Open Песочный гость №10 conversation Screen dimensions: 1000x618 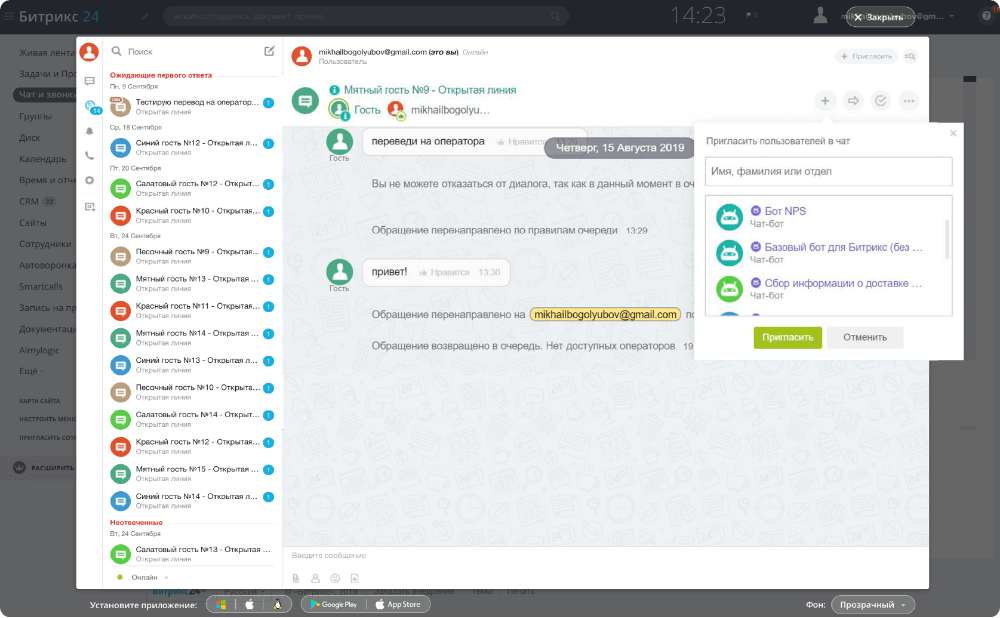pos(192,392)
